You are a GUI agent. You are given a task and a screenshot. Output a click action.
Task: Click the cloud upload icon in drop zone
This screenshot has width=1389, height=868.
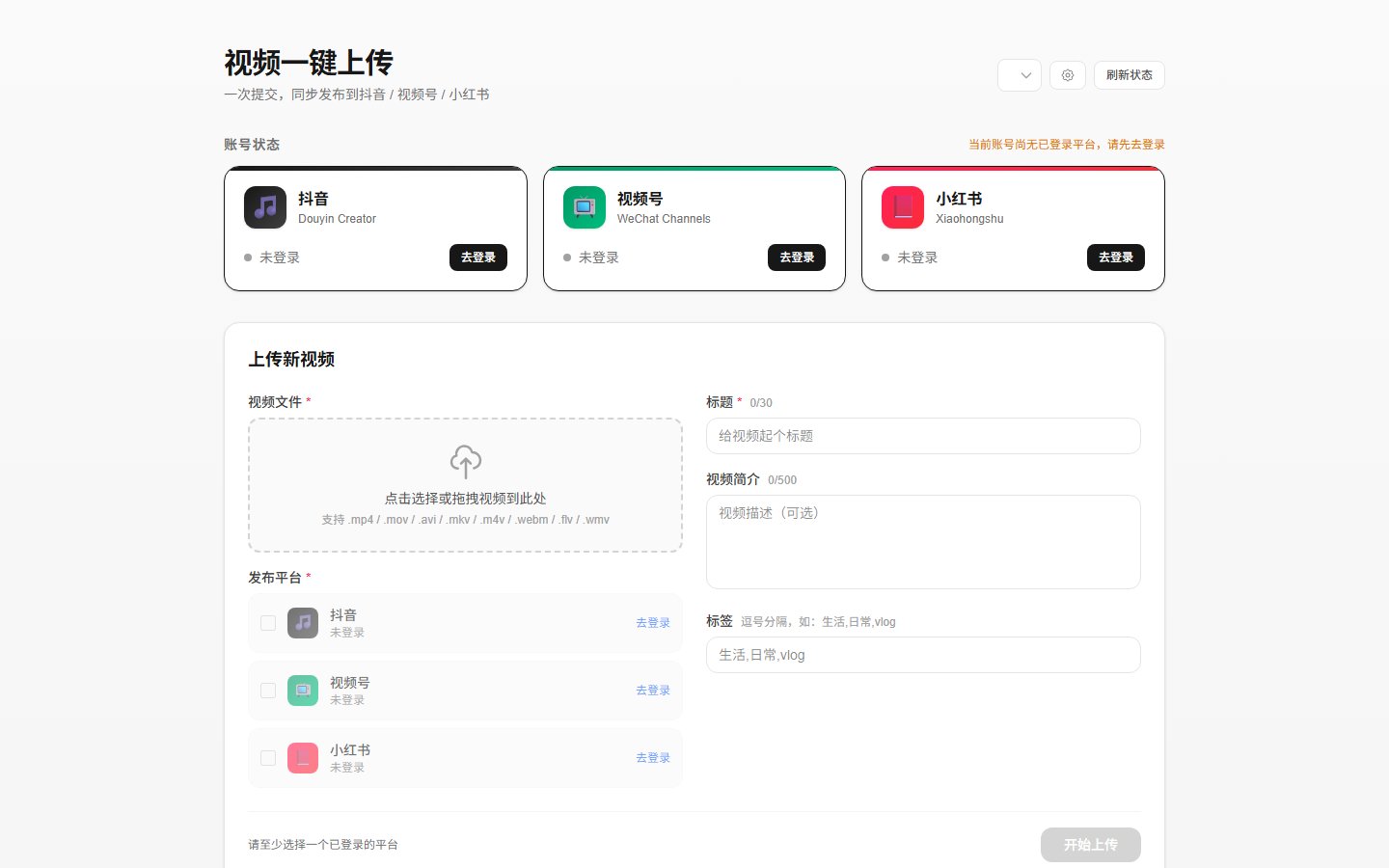point(466,462)
